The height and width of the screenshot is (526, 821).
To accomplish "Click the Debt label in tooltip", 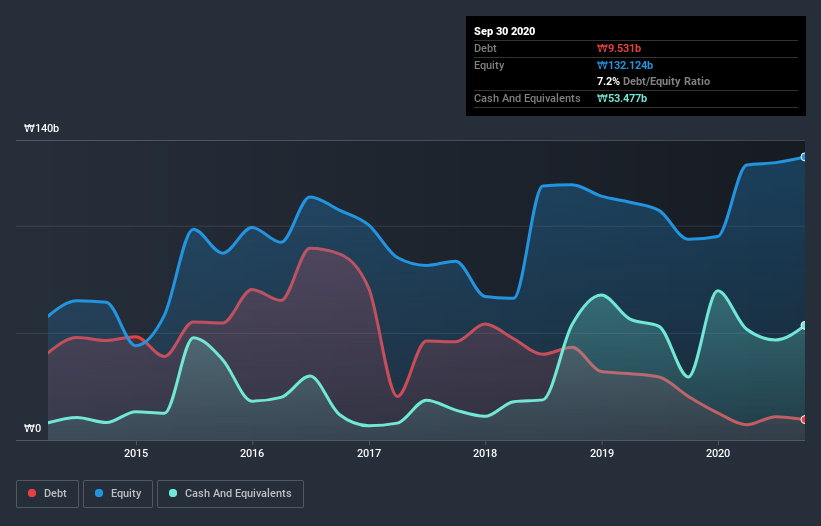I will click(x=485, y=49).
